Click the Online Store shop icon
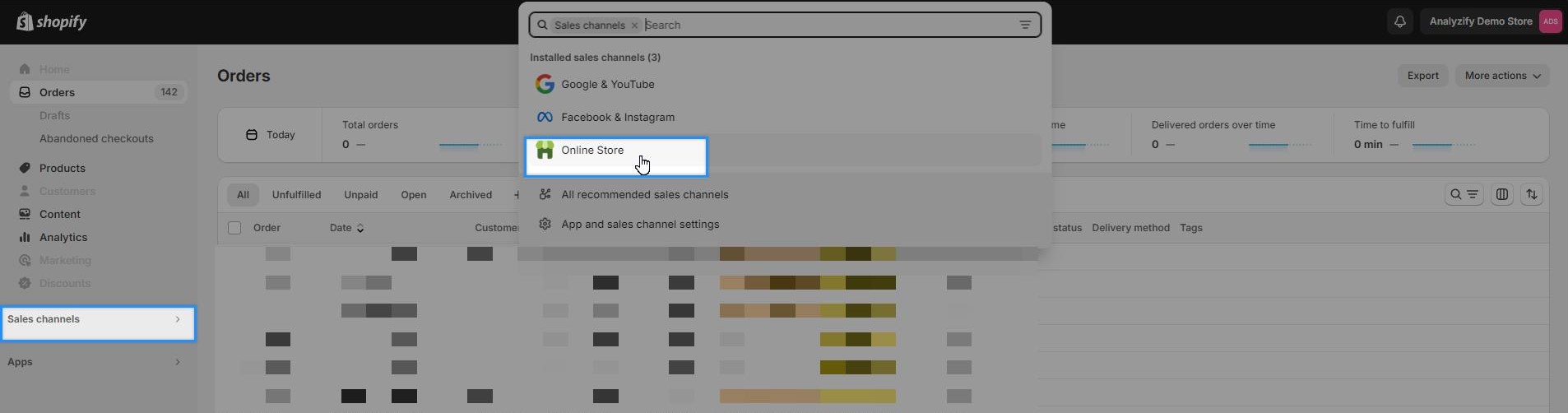The image size is (1568, 413). 545,150
